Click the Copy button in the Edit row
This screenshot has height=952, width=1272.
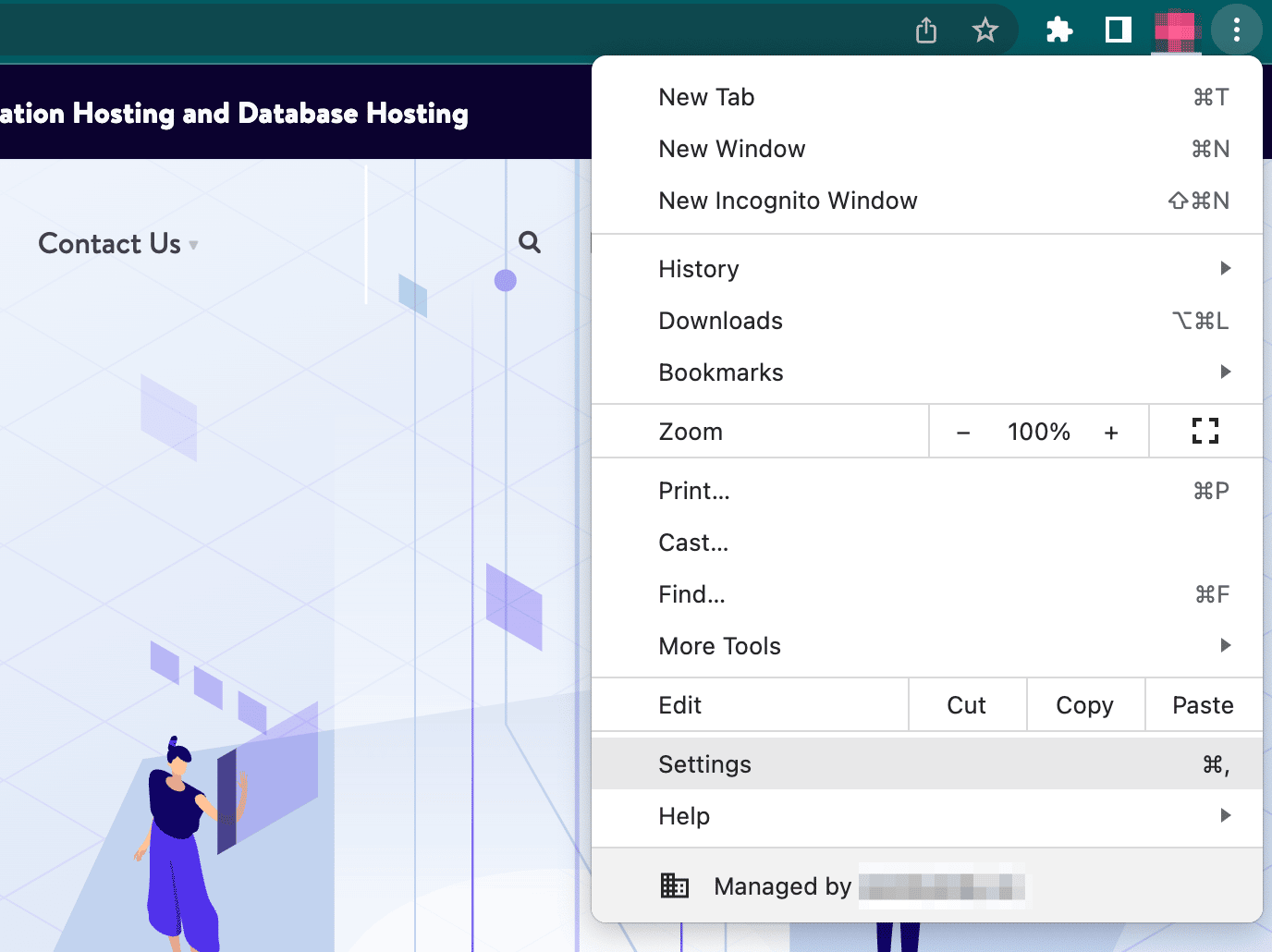1085,705
